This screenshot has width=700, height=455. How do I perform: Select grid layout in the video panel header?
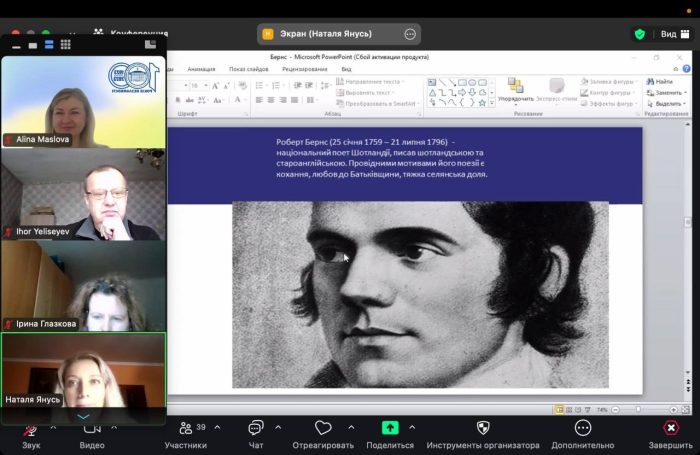[x=65, y=45]
